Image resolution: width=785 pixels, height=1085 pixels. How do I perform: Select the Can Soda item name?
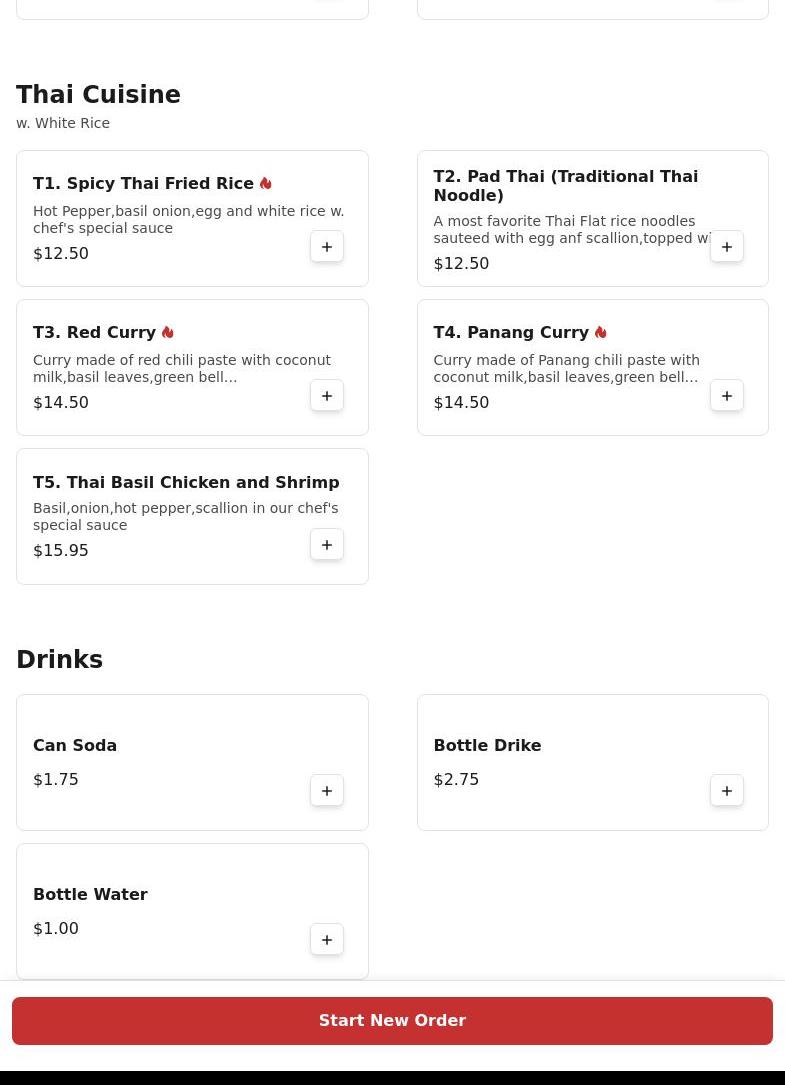(75, 745)
